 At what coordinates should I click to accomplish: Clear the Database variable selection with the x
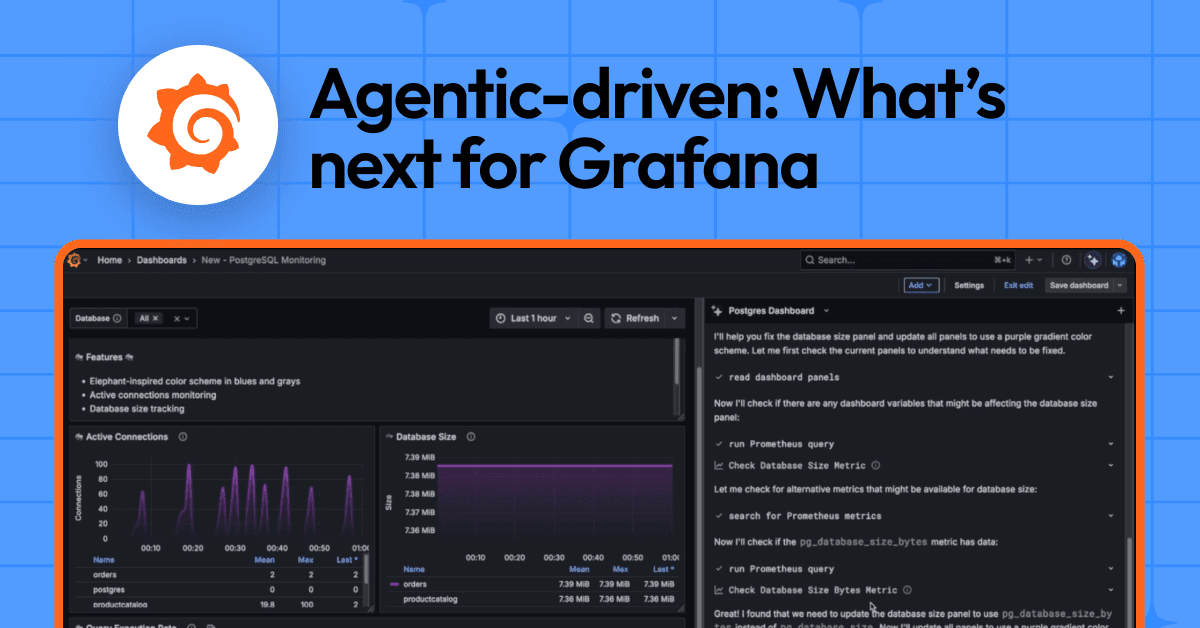pyautogui.click(x=175, y=318)
